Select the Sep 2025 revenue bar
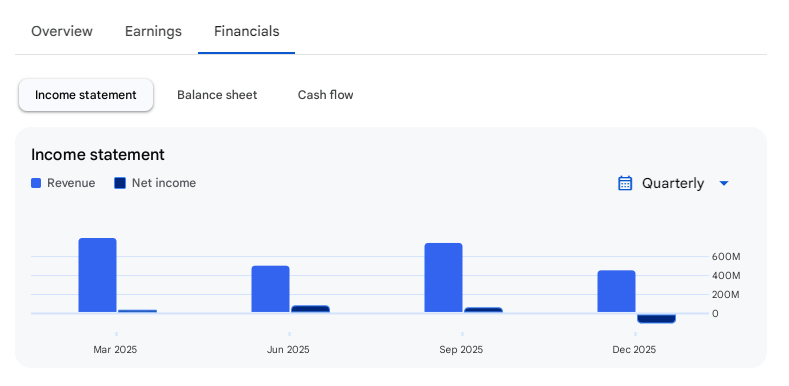 pos(443,278)
